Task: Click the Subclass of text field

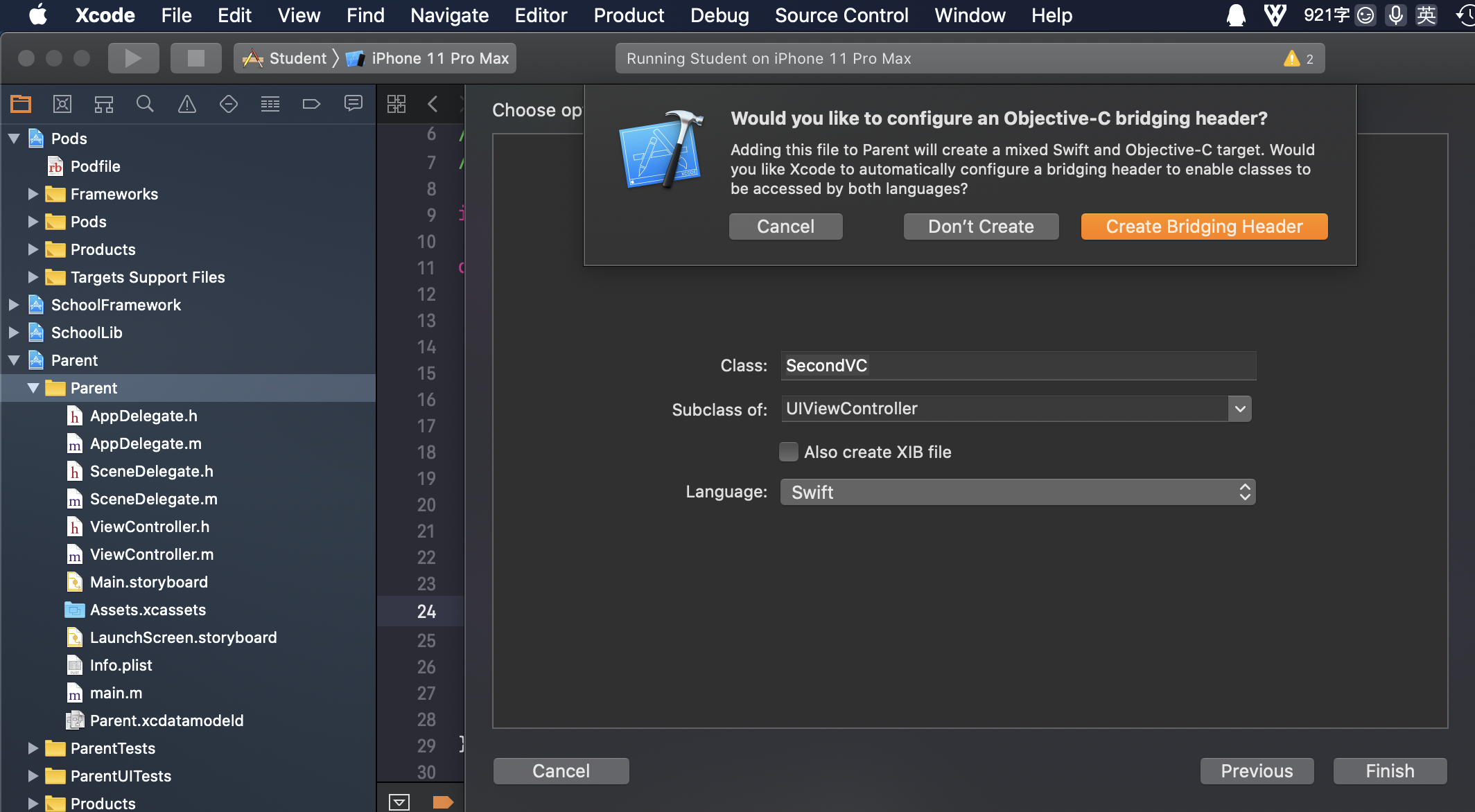Action: 1004,409
